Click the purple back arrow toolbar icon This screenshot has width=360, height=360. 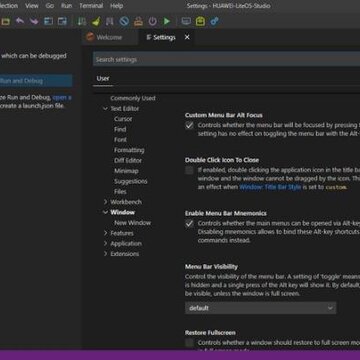(x=20, y=22)
